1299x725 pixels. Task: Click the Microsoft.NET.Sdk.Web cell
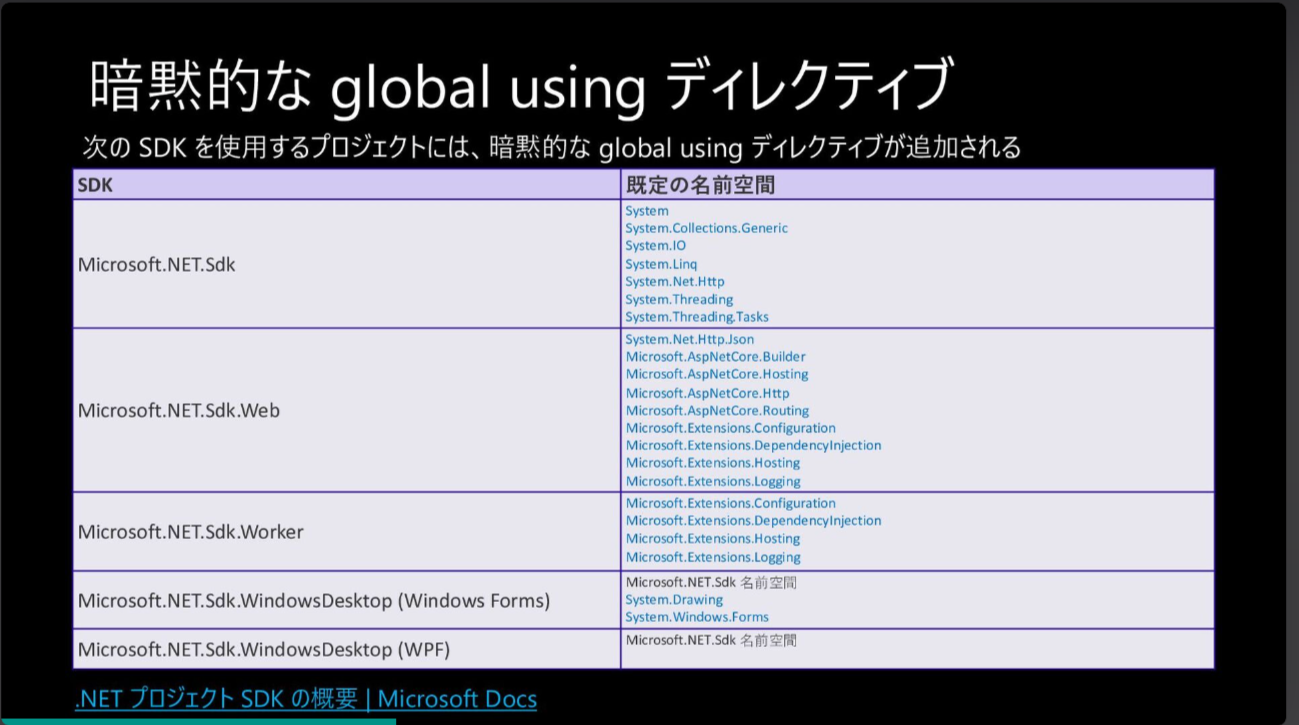346,410
